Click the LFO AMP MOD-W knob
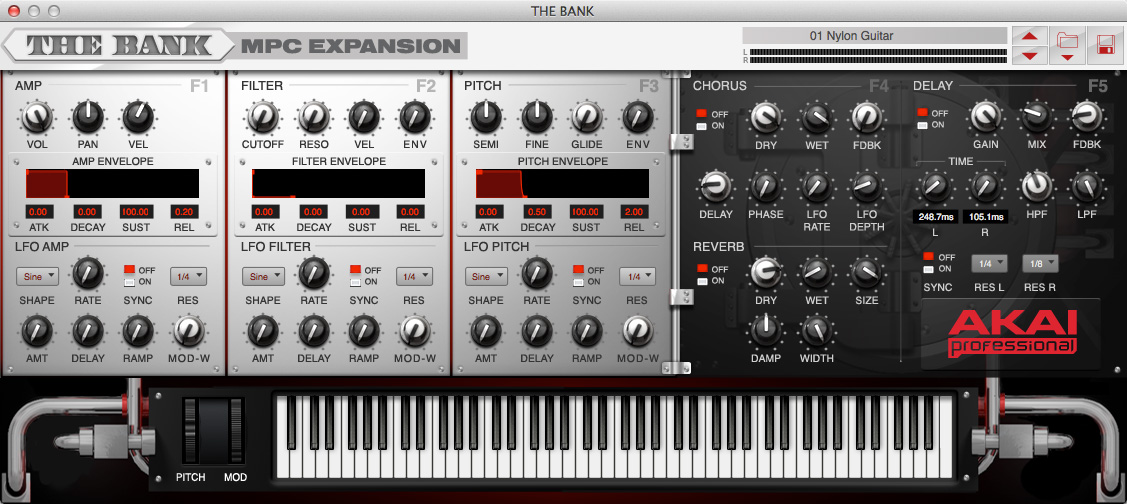 [x=188, y=330]
